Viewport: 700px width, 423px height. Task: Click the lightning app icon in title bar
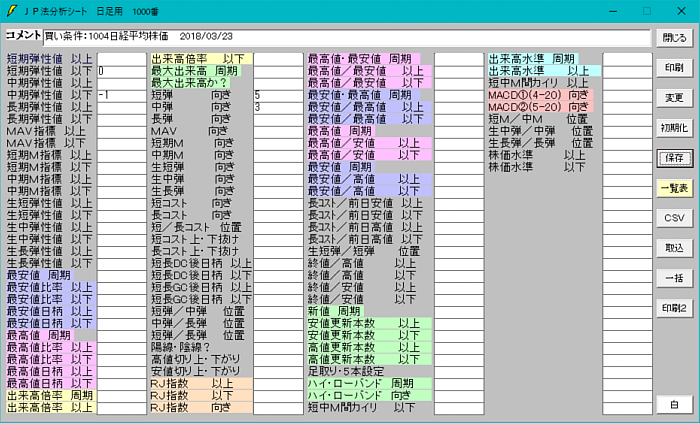11,11
